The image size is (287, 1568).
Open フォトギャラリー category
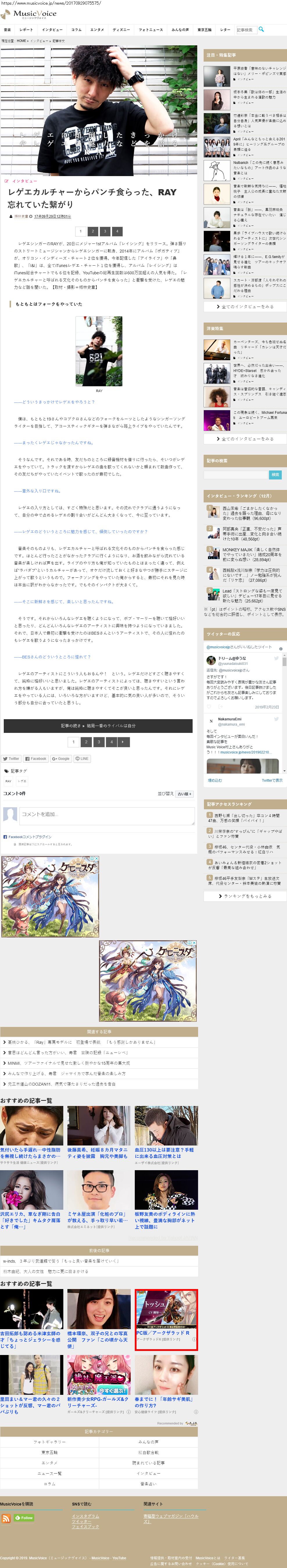tap(49, 1441)
